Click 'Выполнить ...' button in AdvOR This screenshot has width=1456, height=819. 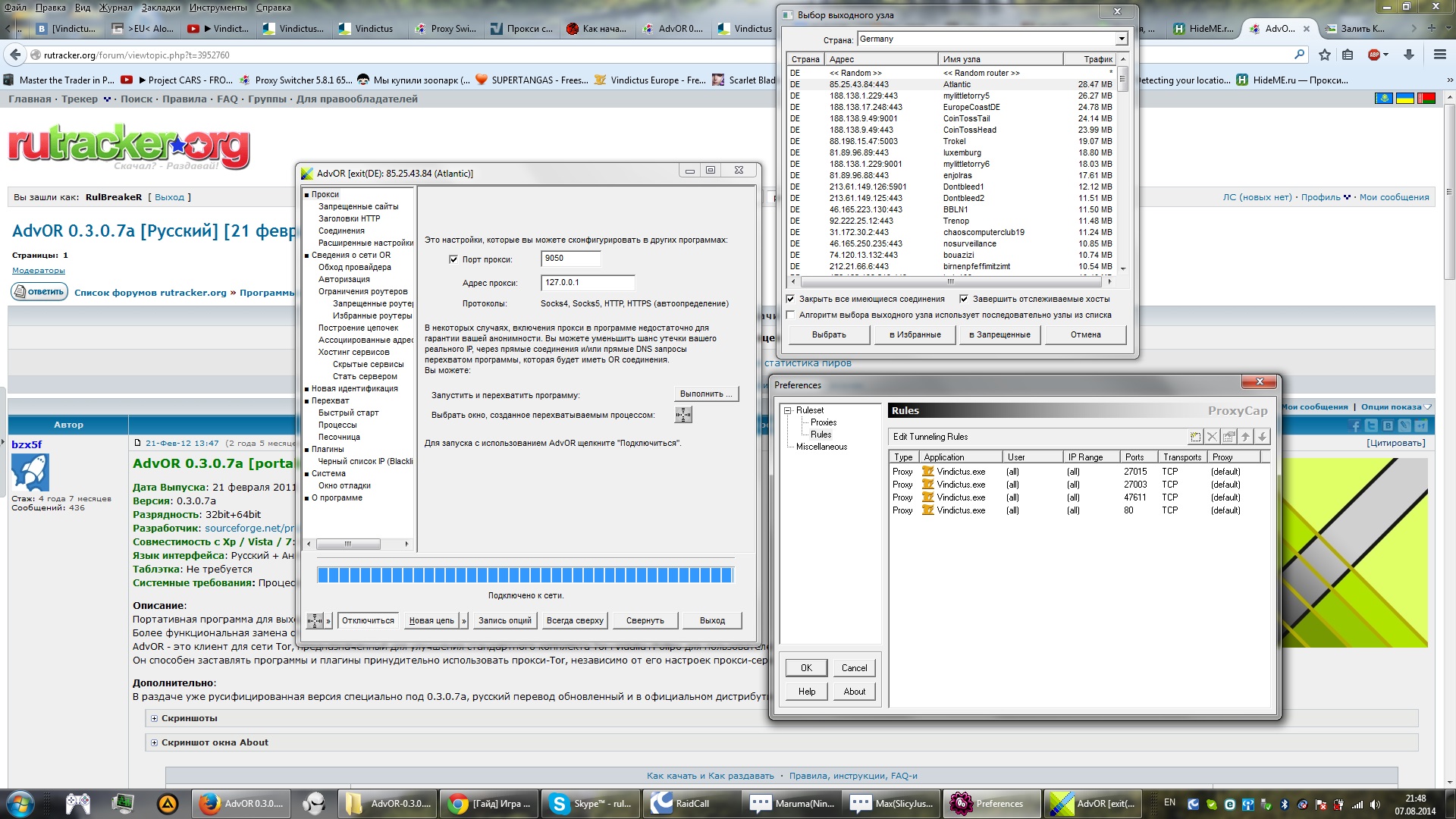(706, 394)
